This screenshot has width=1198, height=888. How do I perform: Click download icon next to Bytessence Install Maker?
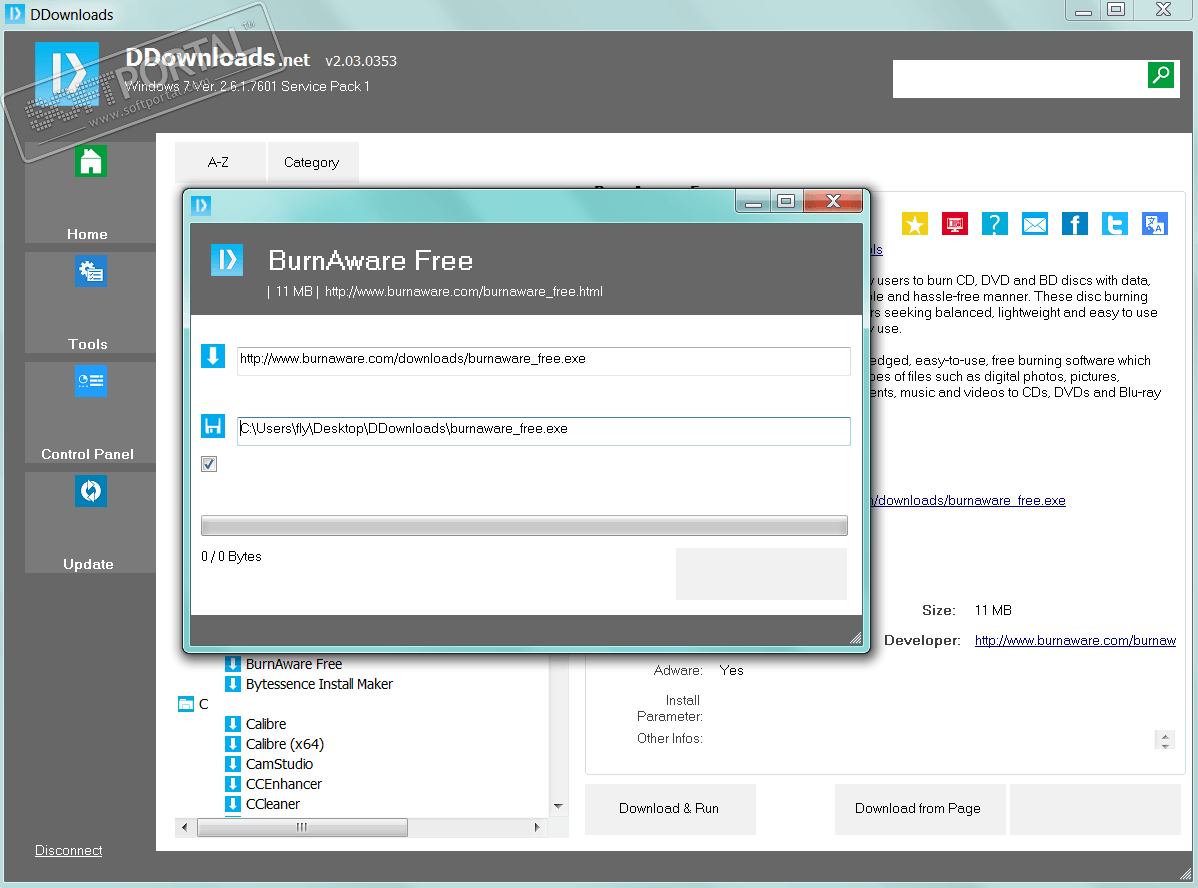(233, 683)
